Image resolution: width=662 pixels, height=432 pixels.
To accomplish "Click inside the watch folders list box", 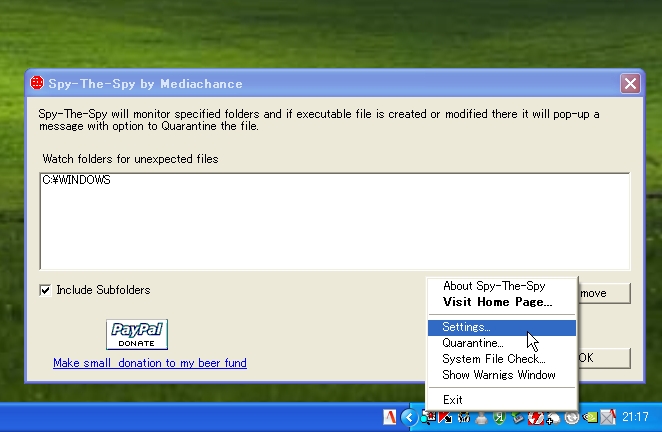I will 335,221.
